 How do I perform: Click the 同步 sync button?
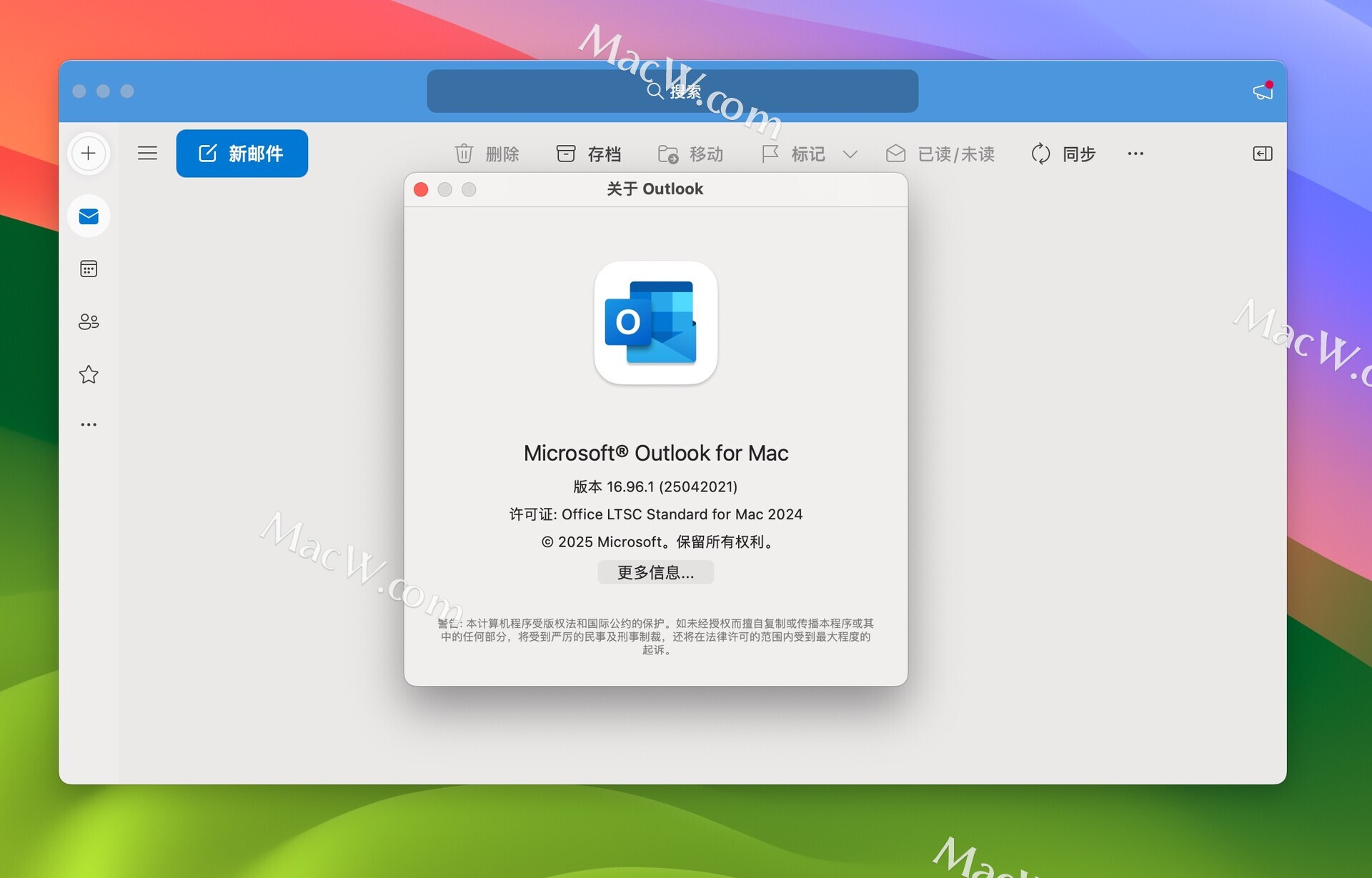click(x=1063, y=154)
